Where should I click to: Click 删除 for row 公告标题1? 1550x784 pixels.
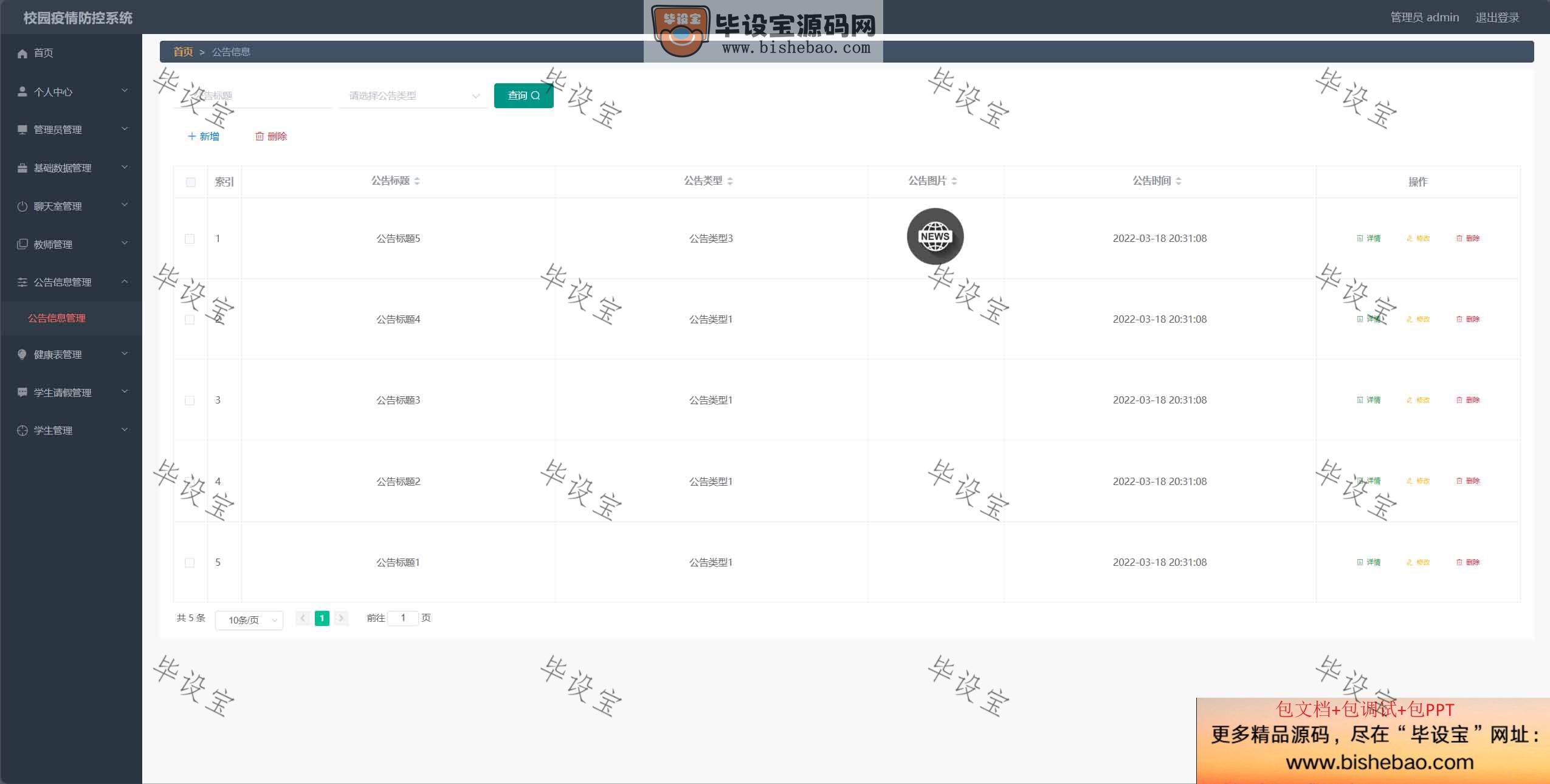(x=1468, y=562)
